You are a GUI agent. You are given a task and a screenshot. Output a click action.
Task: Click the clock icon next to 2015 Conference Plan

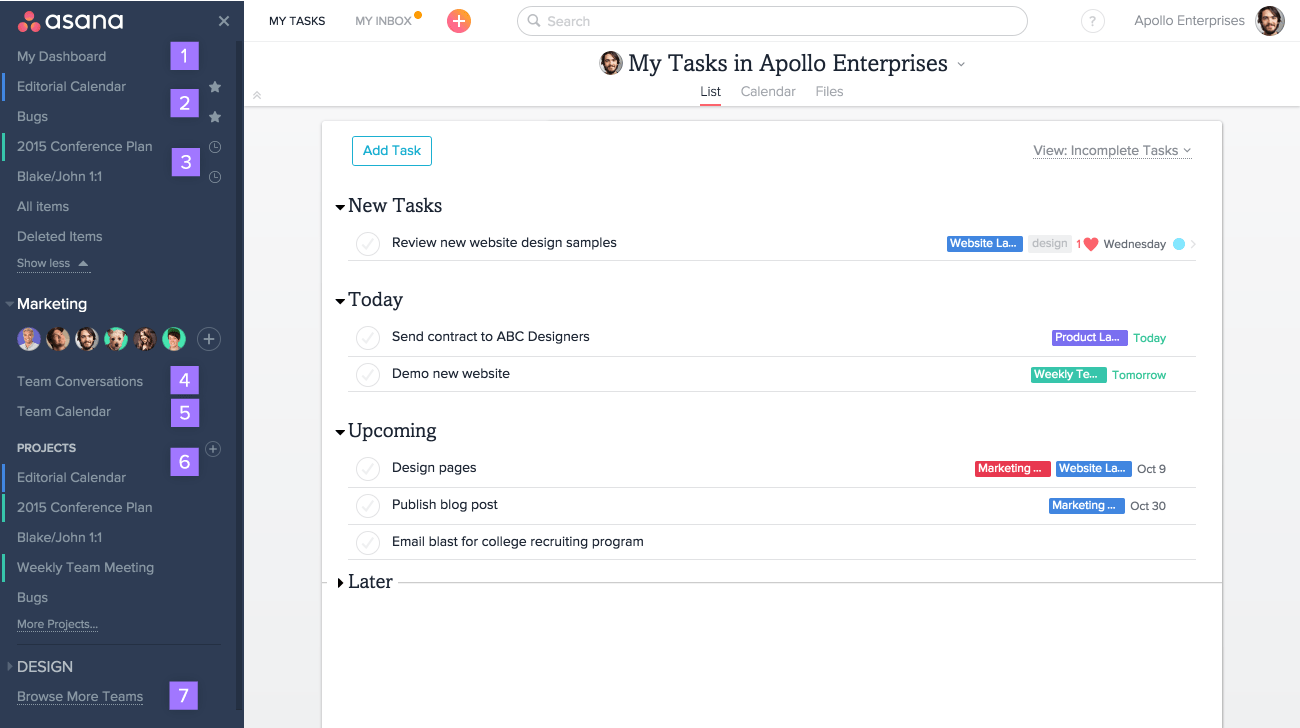(x=214, y=147)
